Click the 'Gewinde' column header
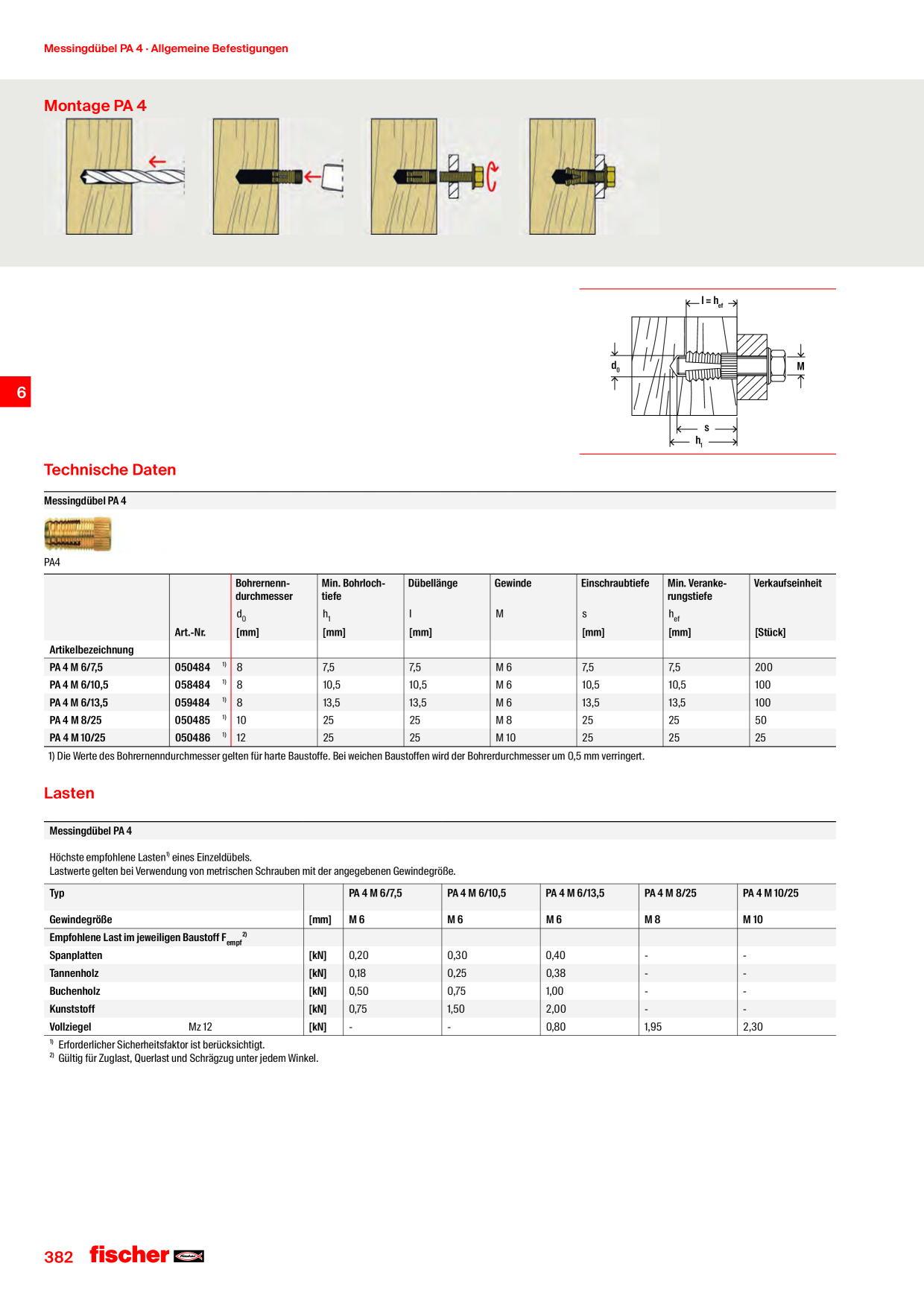 pyautogui.click(x=513, y=583)
